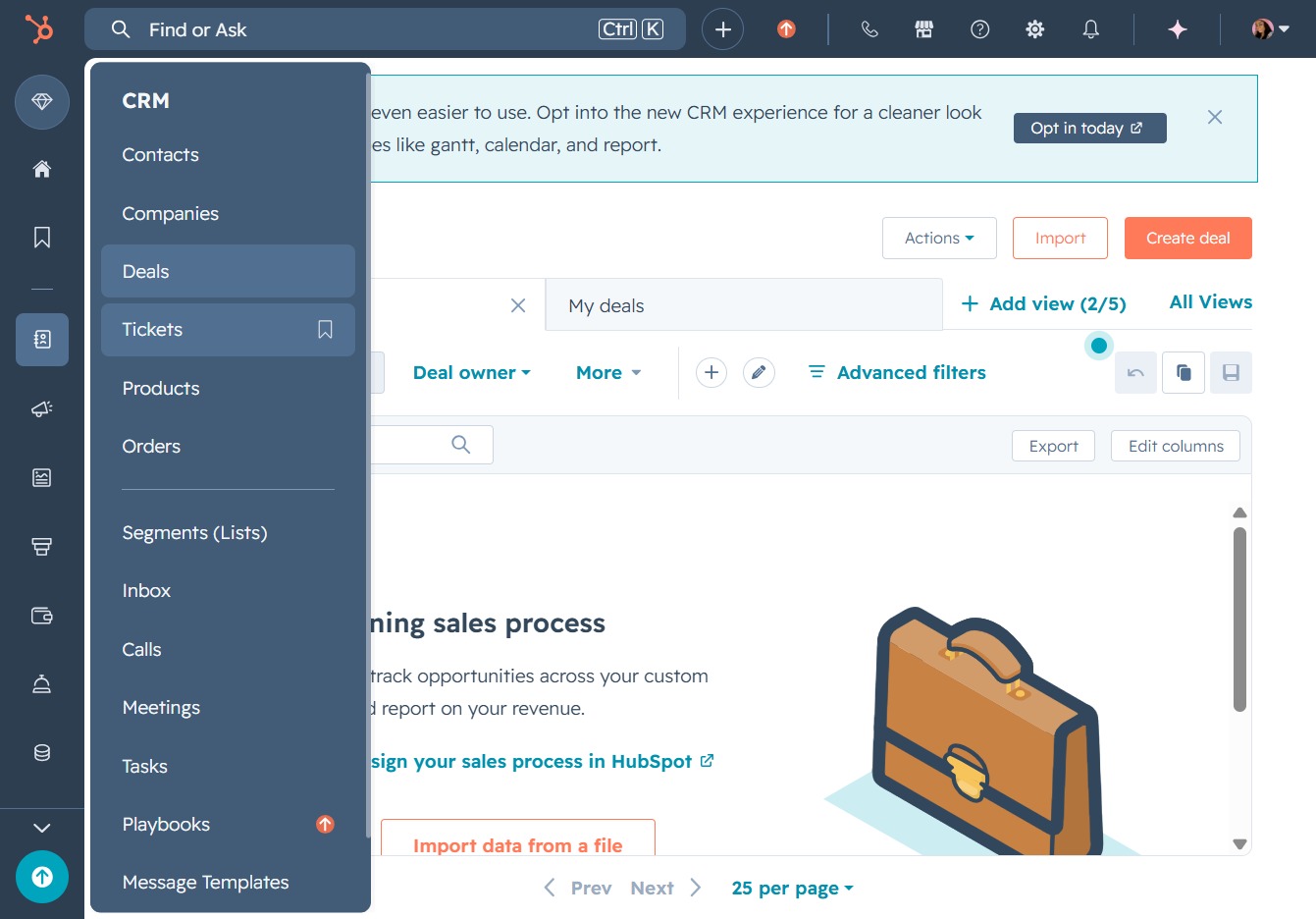Open the marketplace storefront icon
Image resolution: width=1316 pixels, height=919 pixels.
924,29
